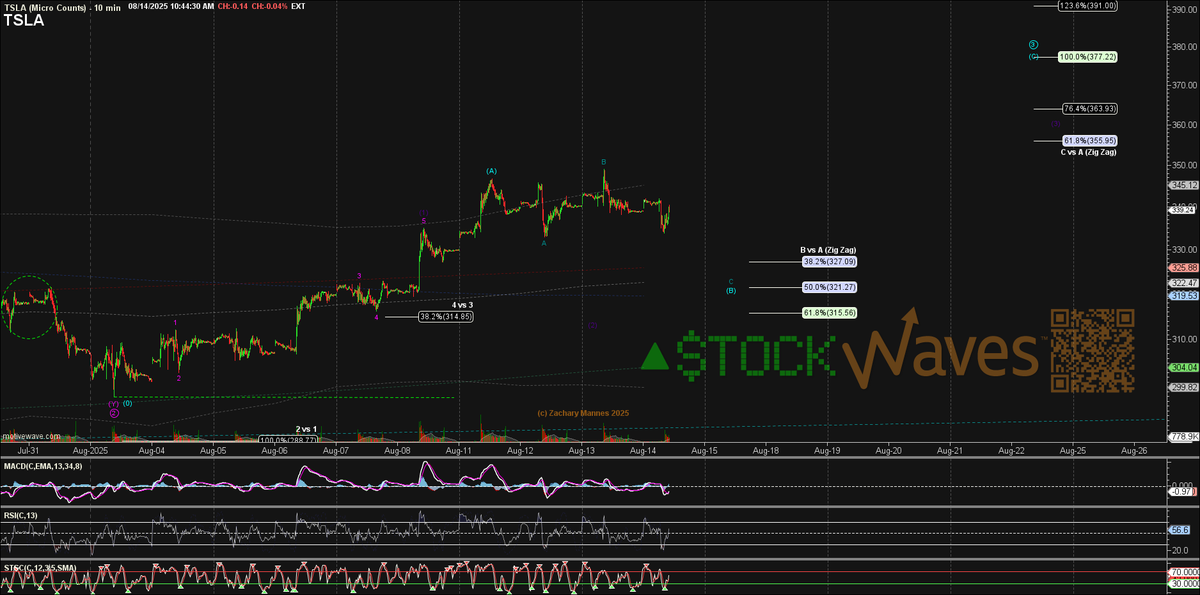Click the '4 vs 3' ratio label

pyautogui.click(x=462, y=305)
